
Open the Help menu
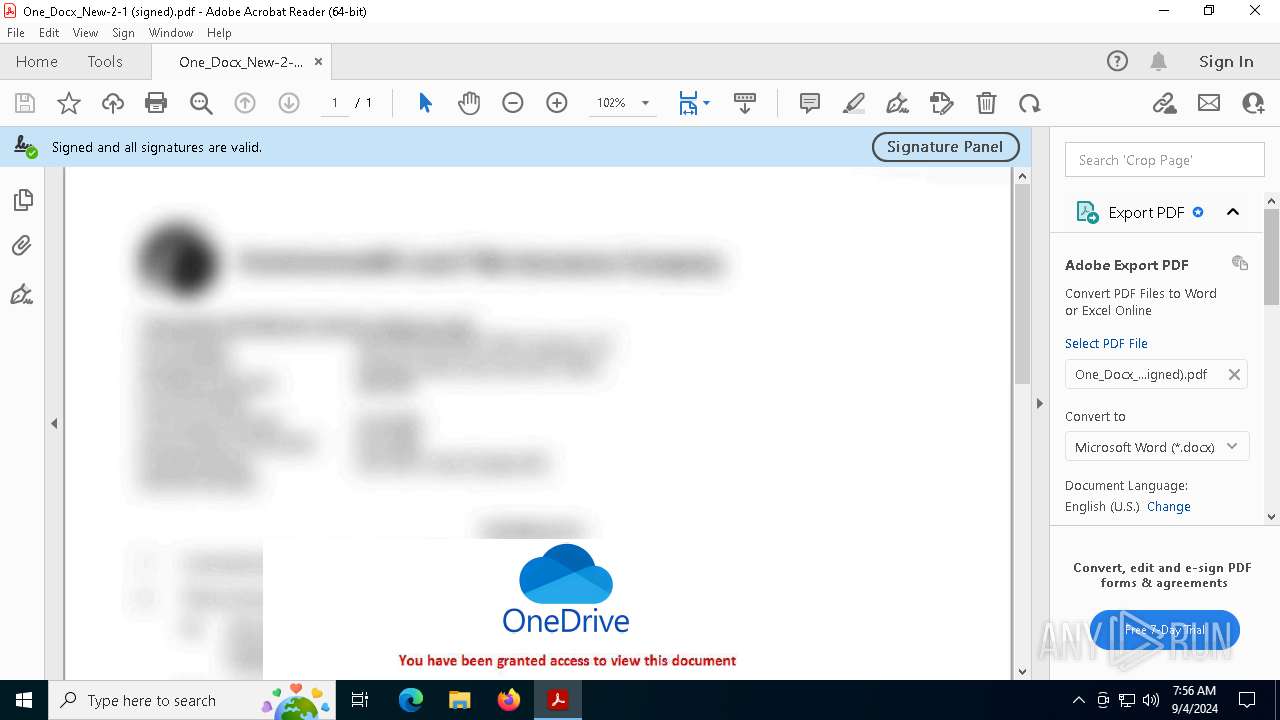pyautogui.click(x=219, y=33)
